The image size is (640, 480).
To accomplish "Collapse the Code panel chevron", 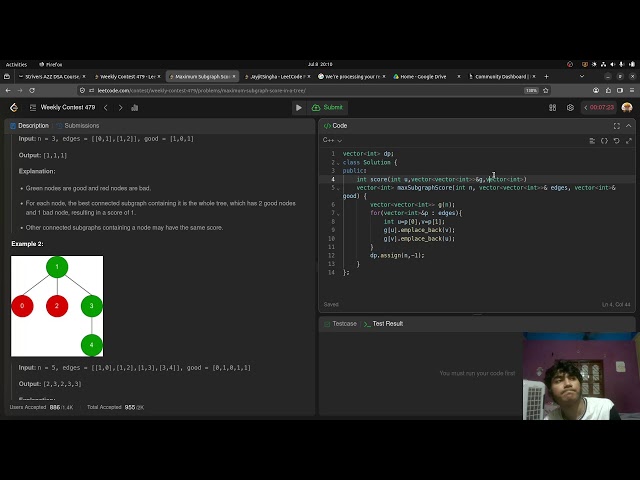I will click(629, 126).
